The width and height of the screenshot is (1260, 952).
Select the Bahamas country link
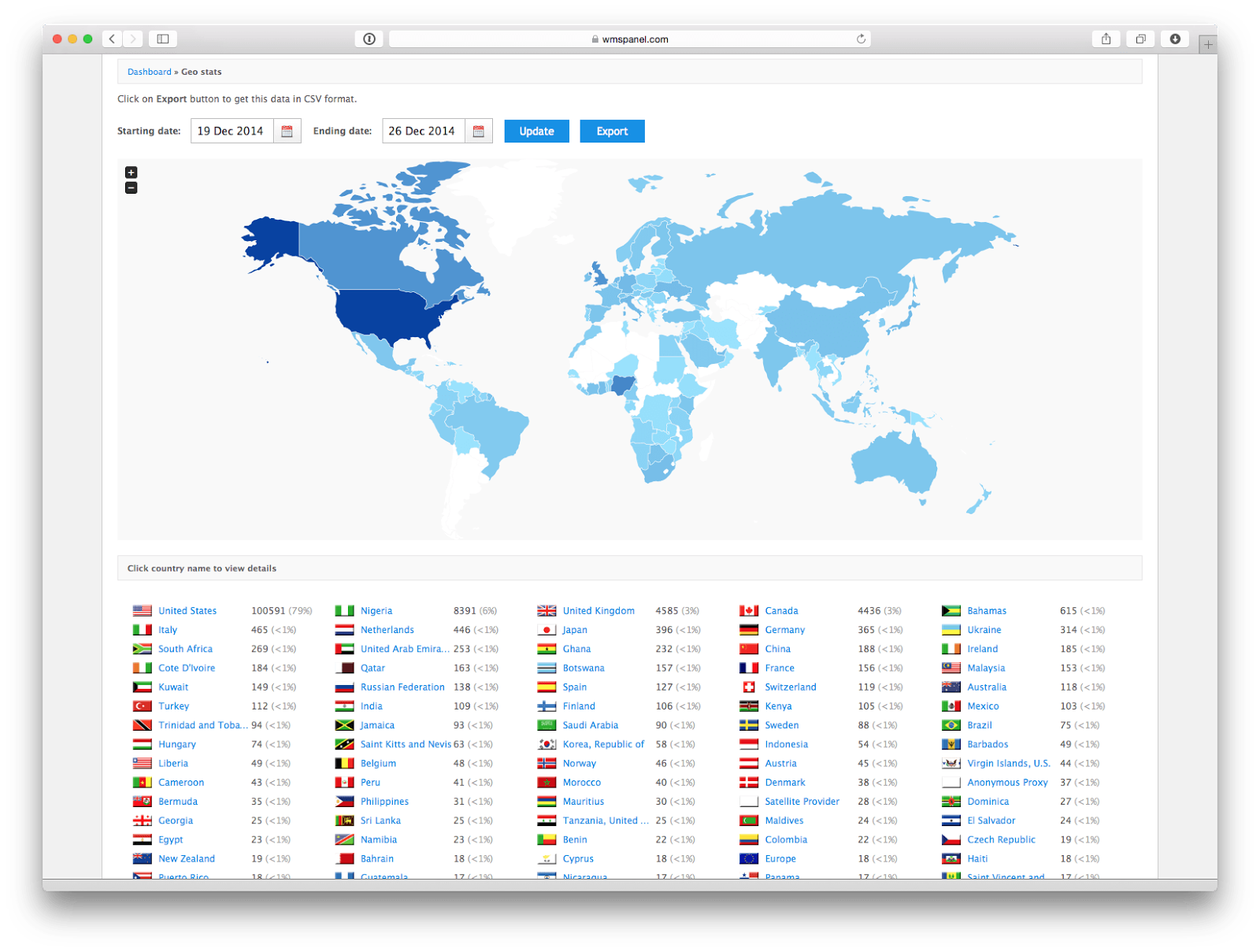click(987, 611)
